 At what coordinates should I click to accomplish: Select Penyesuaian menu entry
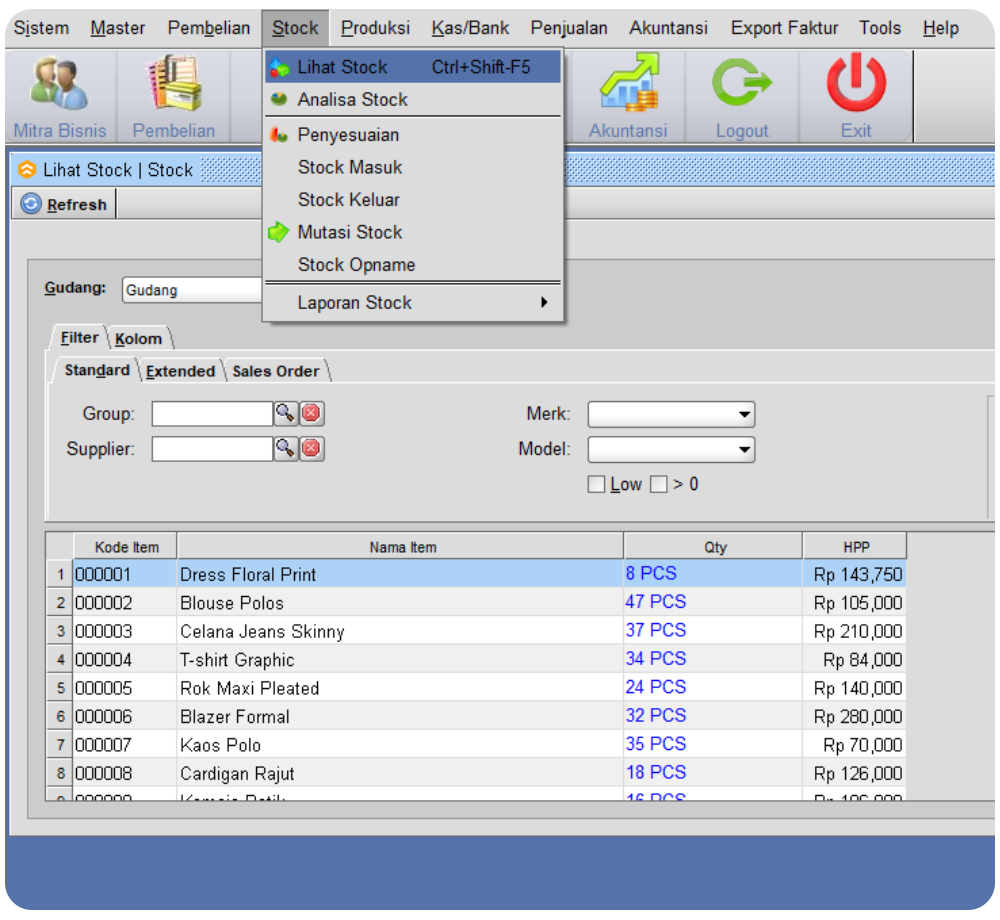click(x=413, y=135)
